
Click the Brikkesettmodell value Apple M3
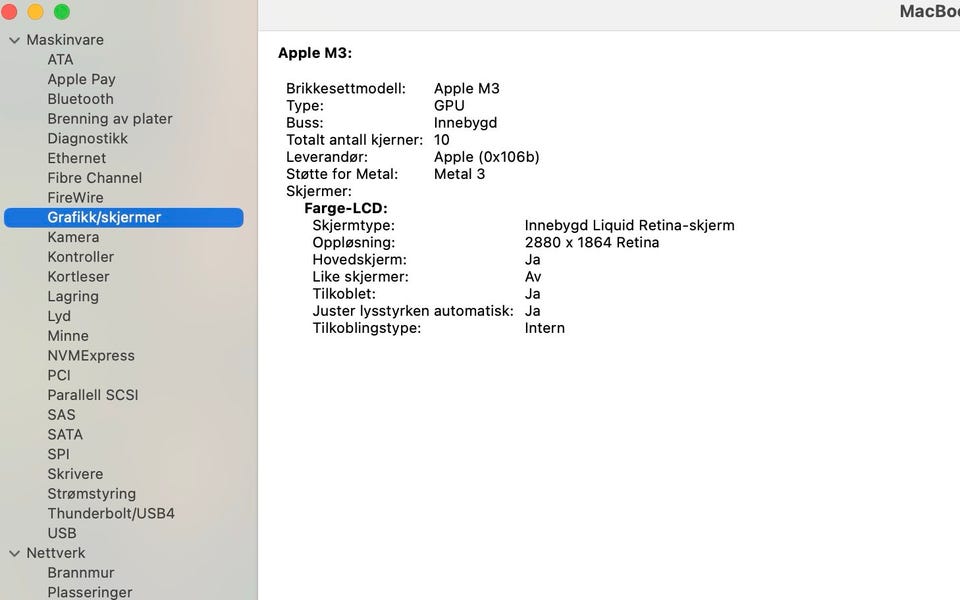coord(467,89)
